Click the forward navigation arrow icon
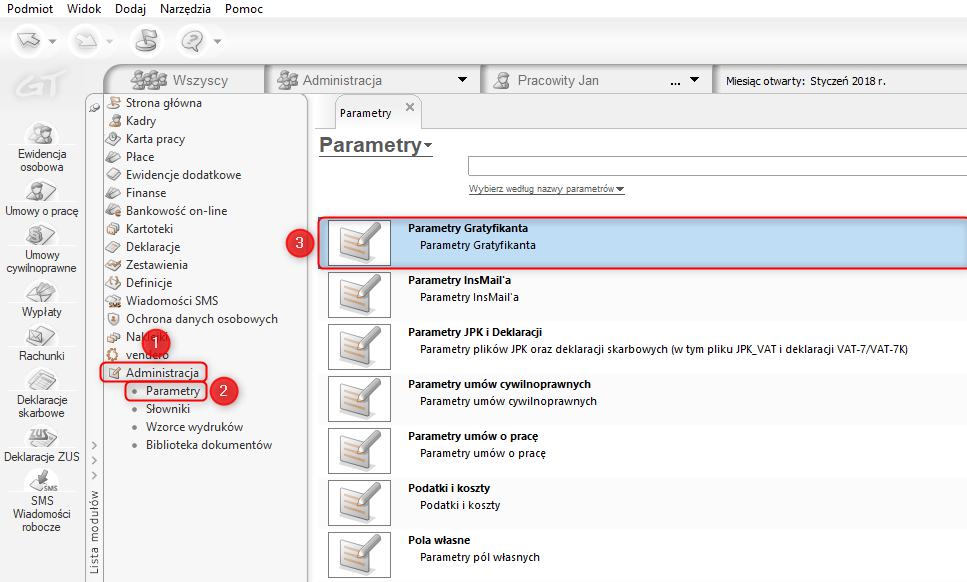The image size is (967, 582). click(x=85, y=41)
